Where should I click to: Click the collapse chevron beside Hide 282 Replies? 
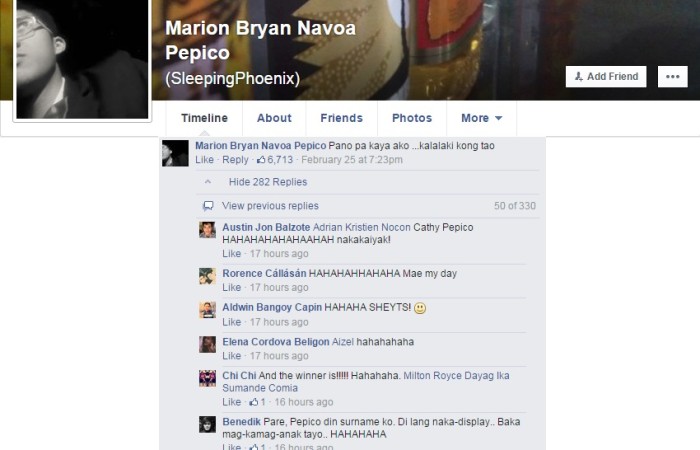click(x=208, y=182)
